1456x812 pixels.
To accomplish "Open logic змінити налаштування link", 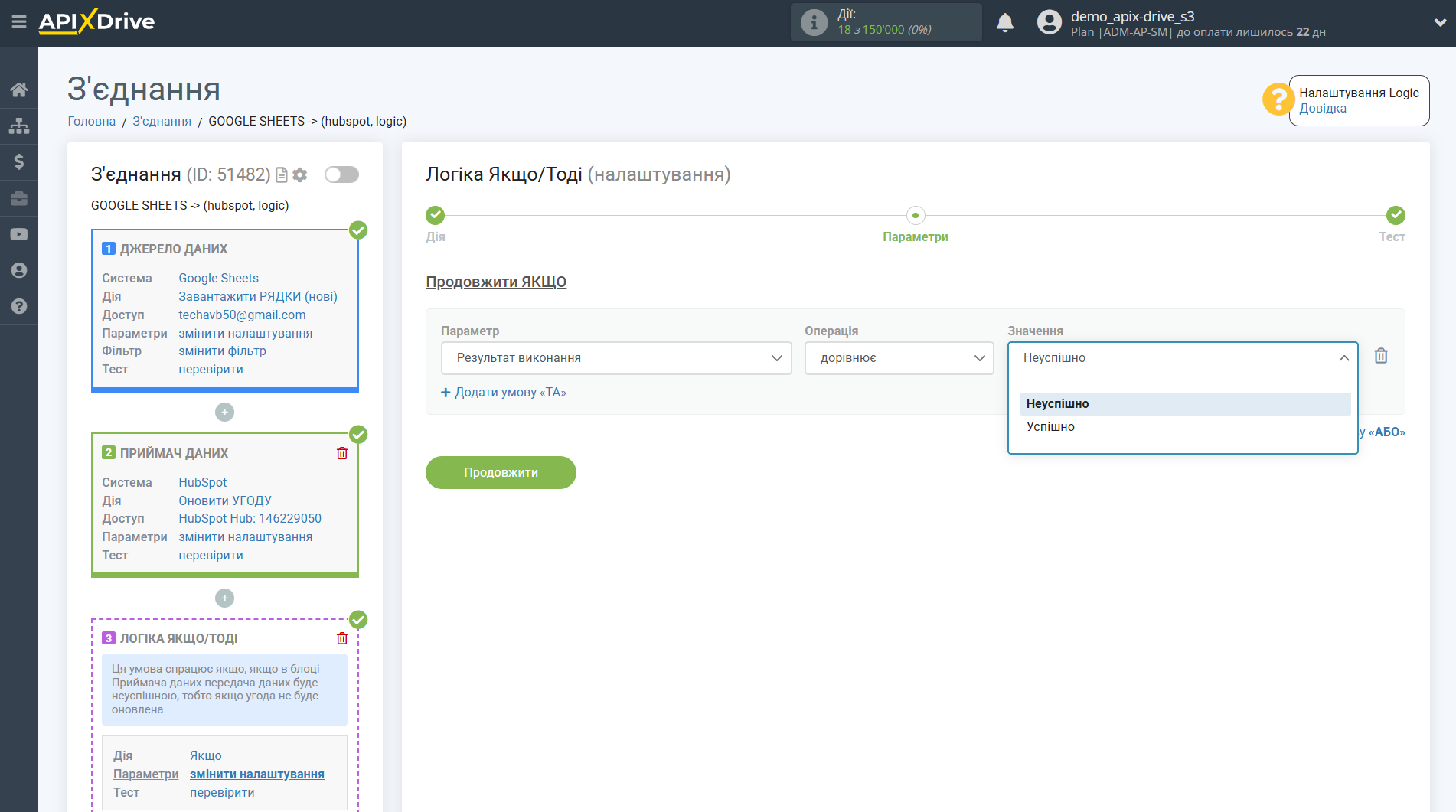I will coord(257,774).
